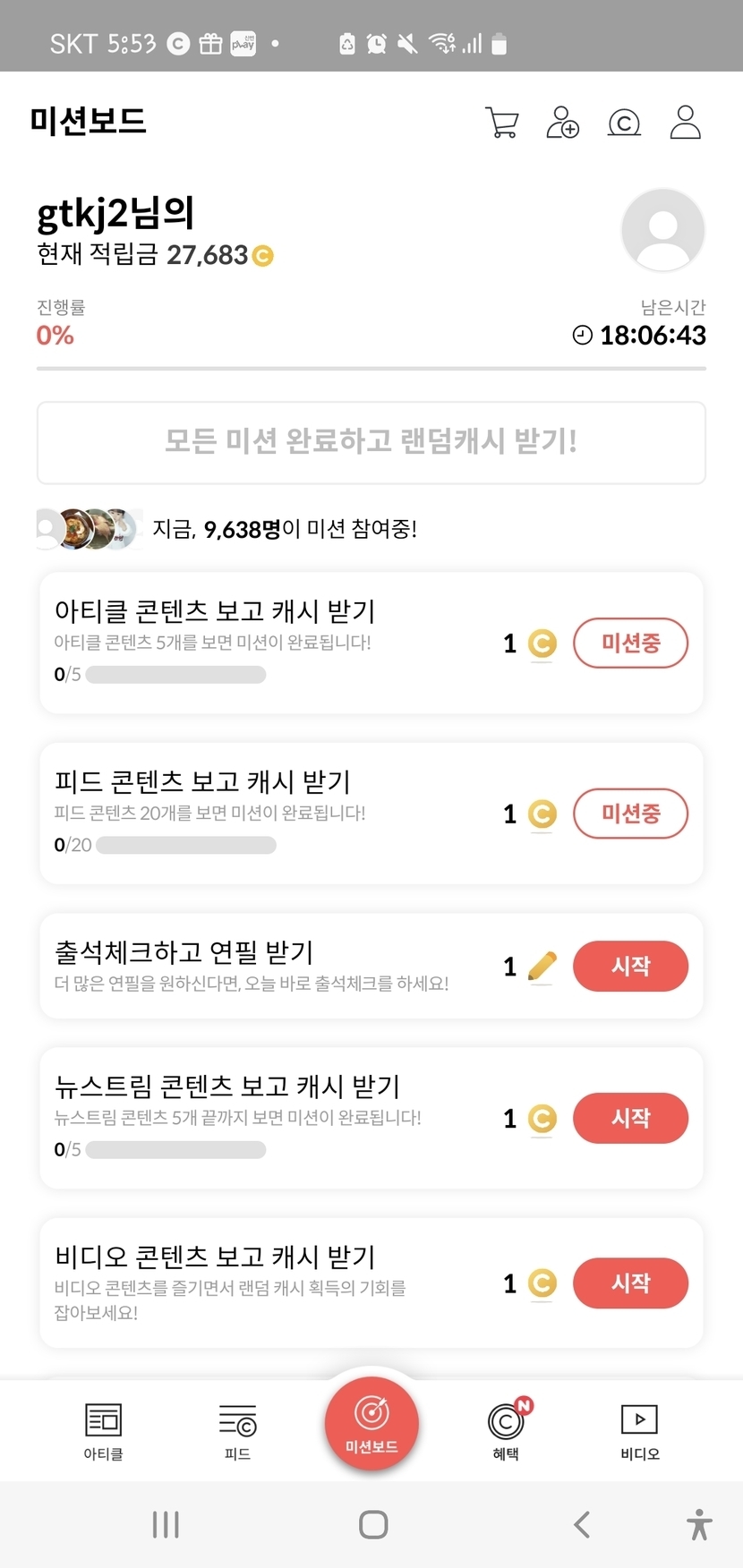This screenshot has height=1568, width=743.
Task: Open the my profile icon in header
Action: 685,123
